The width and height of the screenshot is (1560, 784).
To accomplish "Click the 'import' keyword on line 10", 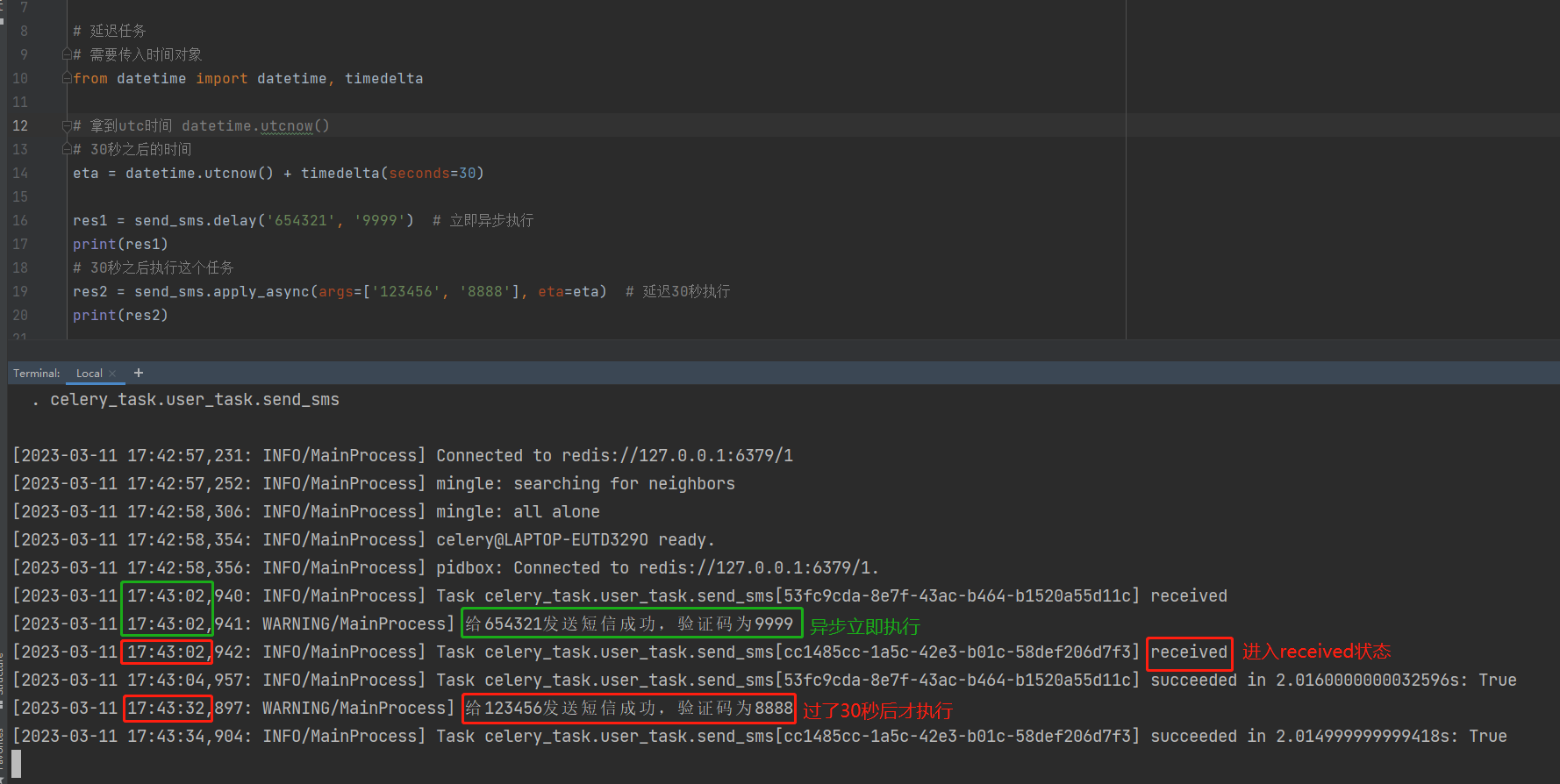I will pyautogui.click(x=222, y=78).
